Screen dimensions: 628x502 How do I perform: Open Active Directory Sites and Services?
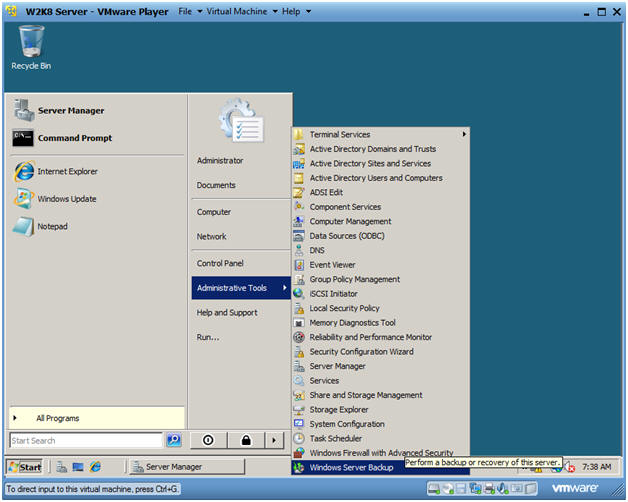point(380,163)
